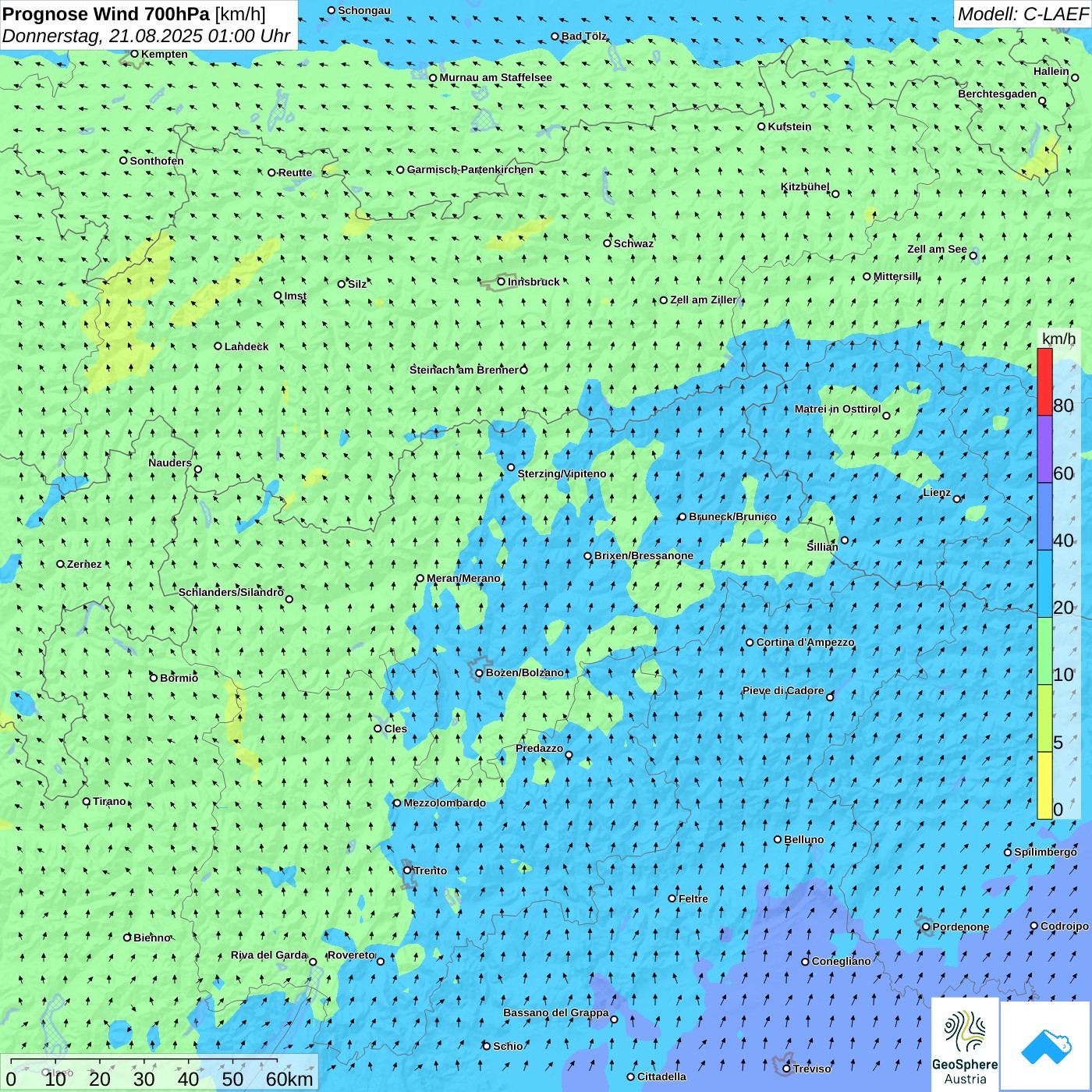Click the 'Conegliano' label
1092x1092 pixels.
tap(841, 961)
